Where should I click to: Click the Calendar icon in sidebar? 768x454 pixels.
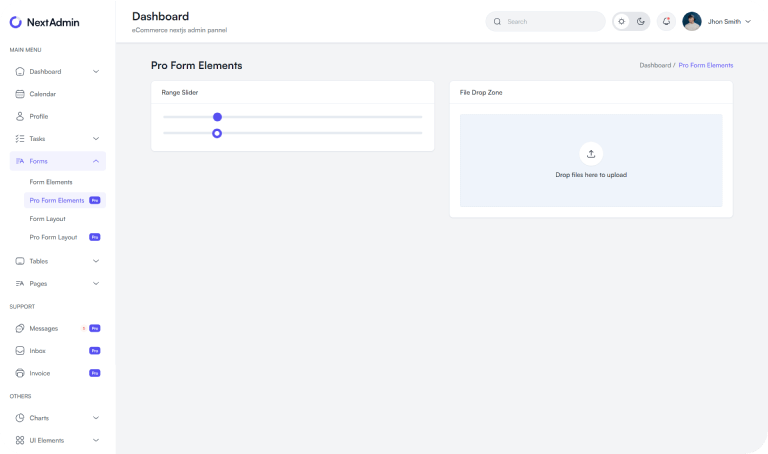click(x=20, y=94)
